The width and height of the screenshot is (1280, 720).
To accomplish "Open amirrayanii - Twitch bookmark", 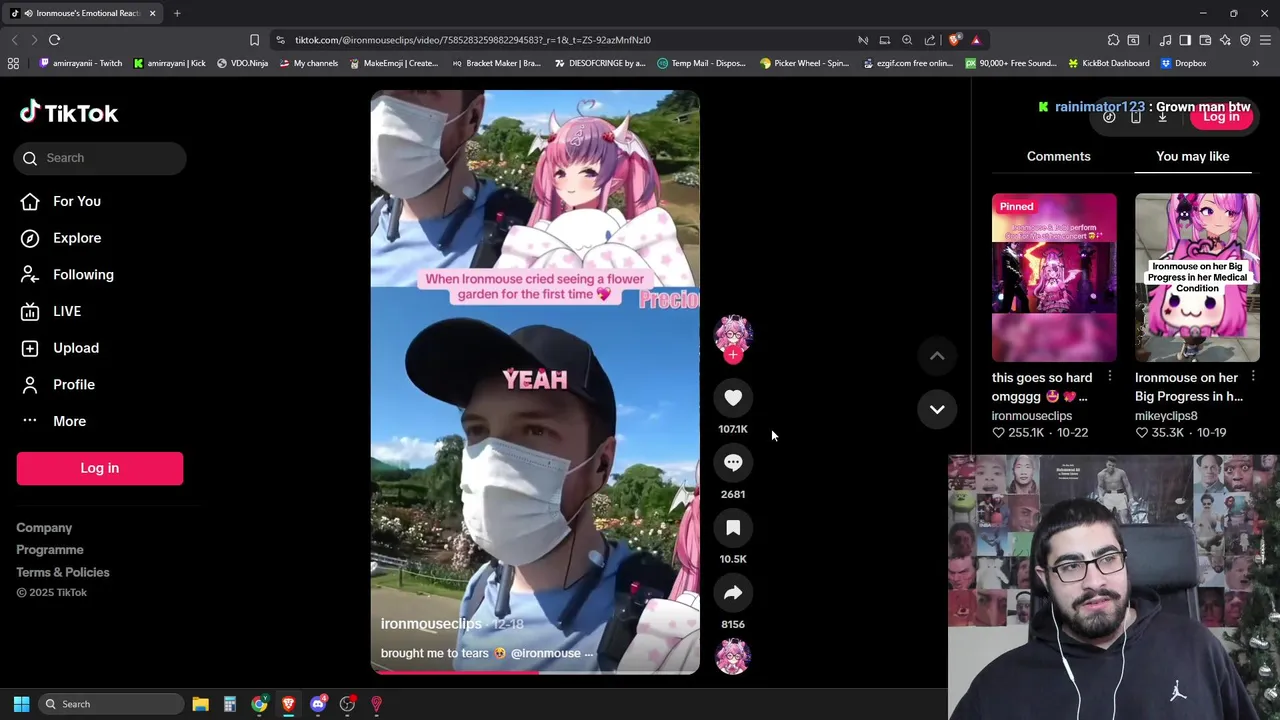I will click(x=81, y=63).
